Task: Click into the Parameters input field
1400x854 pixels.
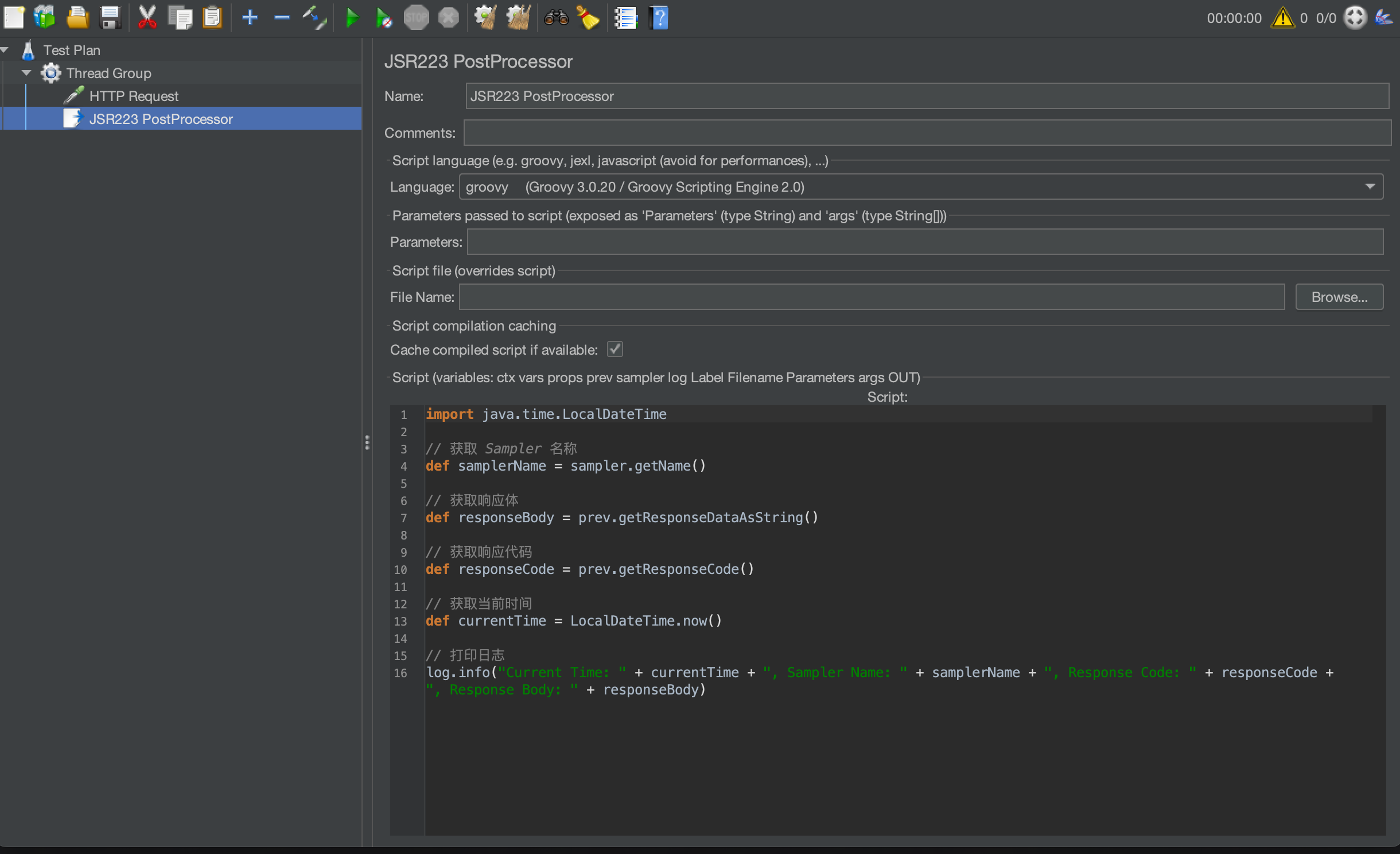Action: tap(924, 242)
